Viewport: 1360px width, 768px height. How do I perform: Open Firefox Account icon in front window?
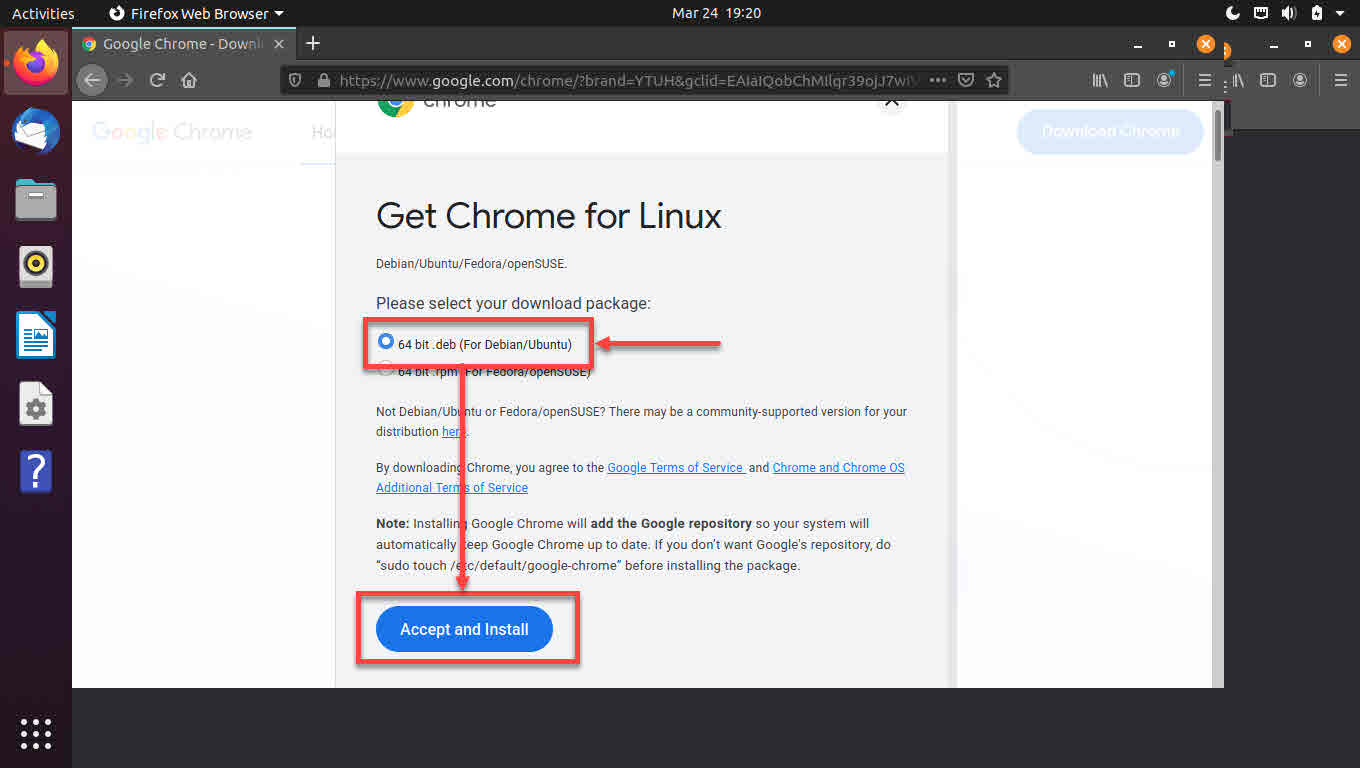click(x=1164, y=80)
